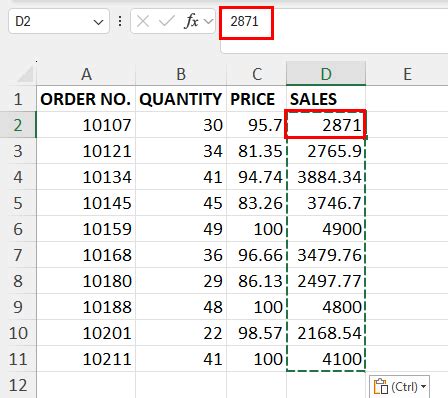
Task: Select cell containing order 10134
Action: (x=86, y=177)
